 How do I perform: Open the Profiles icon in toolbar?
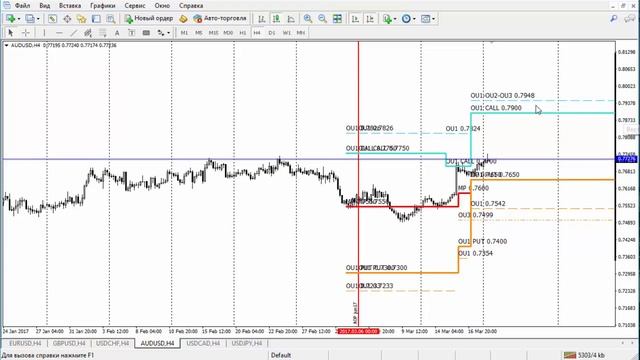point(30,18)
